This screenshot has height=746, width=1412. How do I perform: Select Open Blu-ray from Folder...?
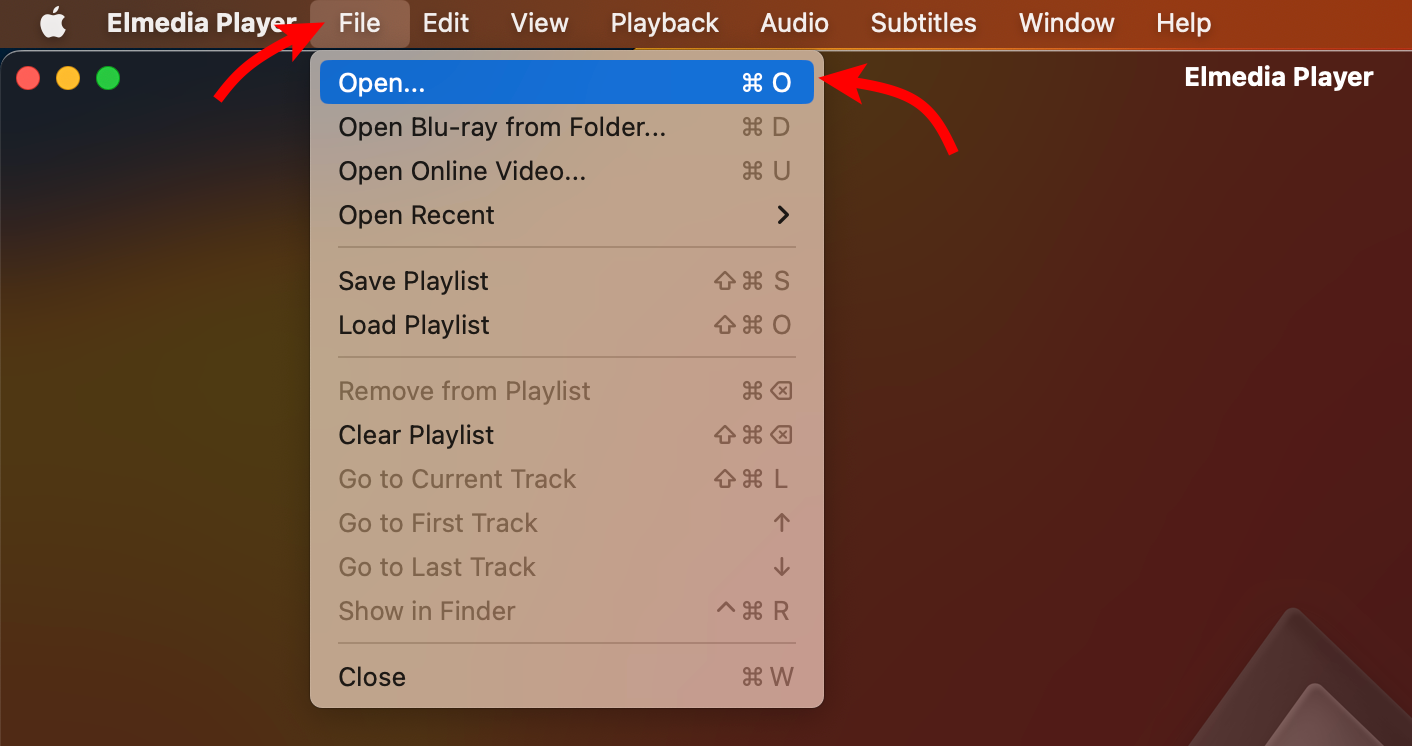566,127
